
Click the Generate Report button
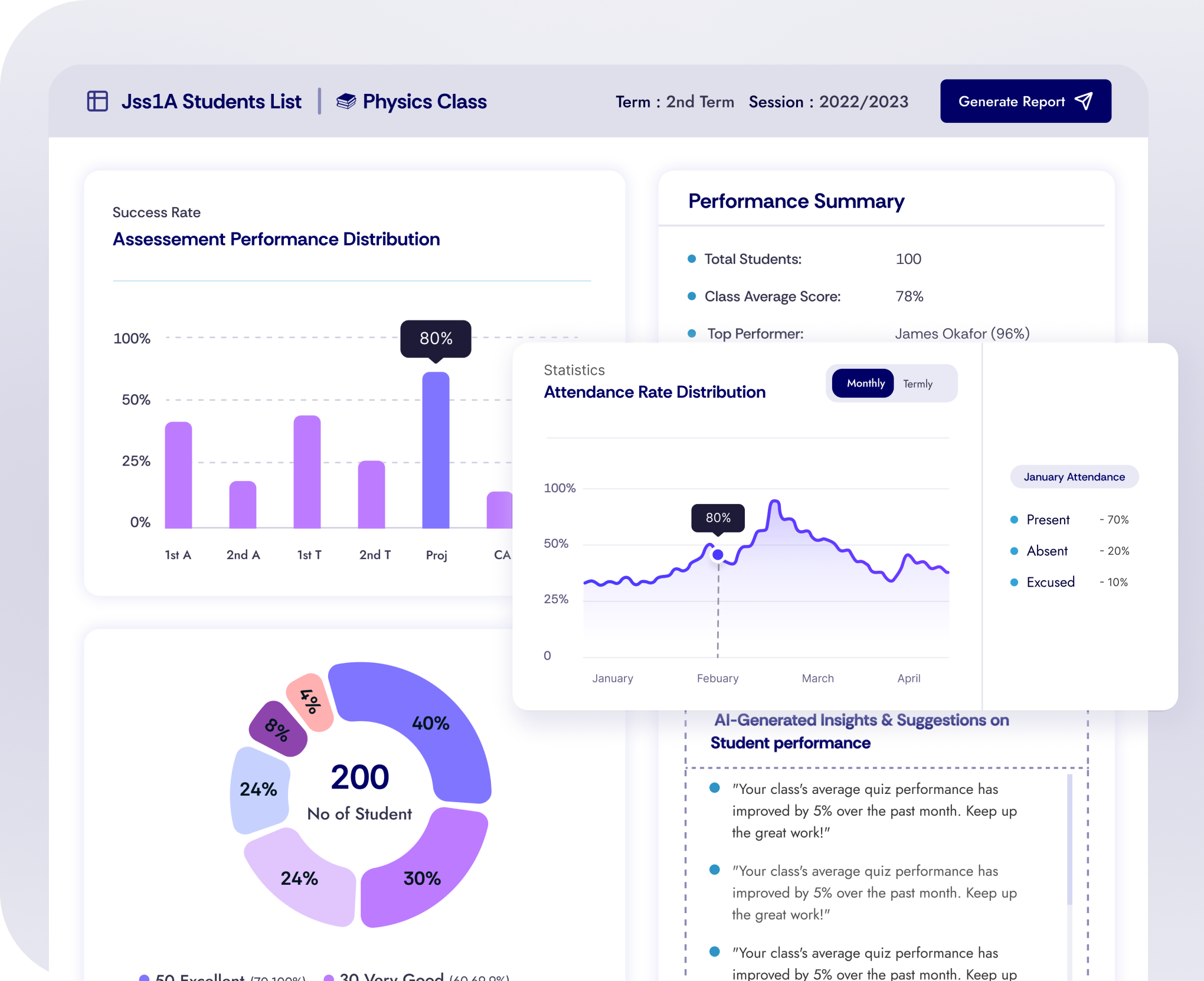coord(1025,101)
